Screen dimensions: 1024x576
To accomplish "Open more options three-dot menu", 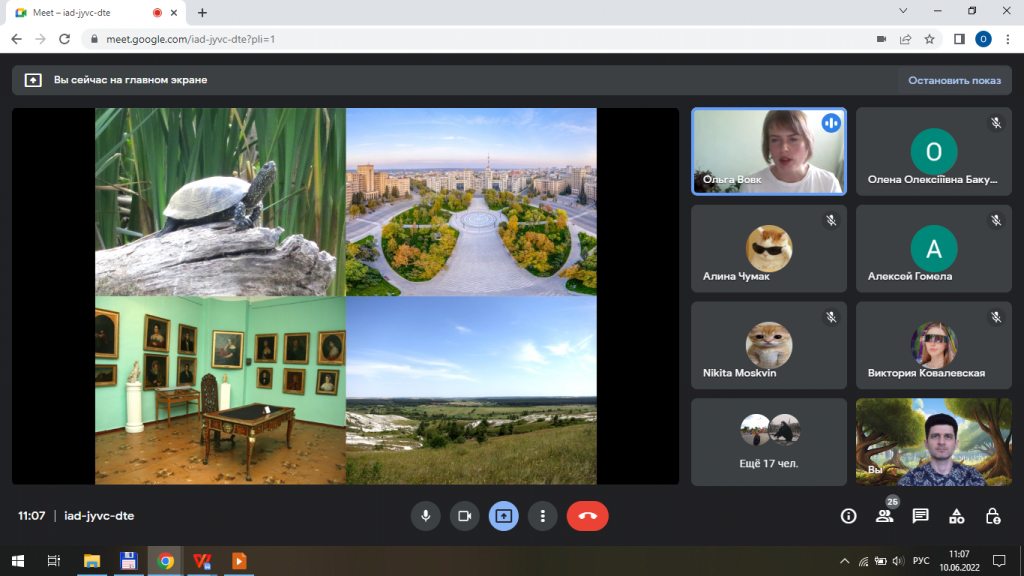I will click(x=542, y=516).
